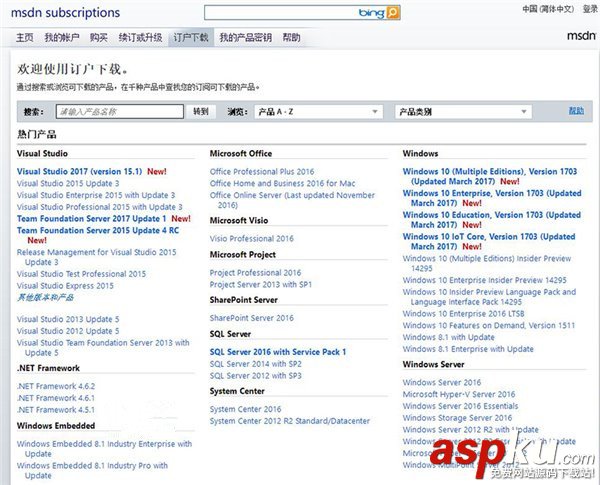The width and height of the screenshot is (600, 485).
Task: Open Visual Studio Professional 2015 with Update 3
Action: click(x=100, y=207)
